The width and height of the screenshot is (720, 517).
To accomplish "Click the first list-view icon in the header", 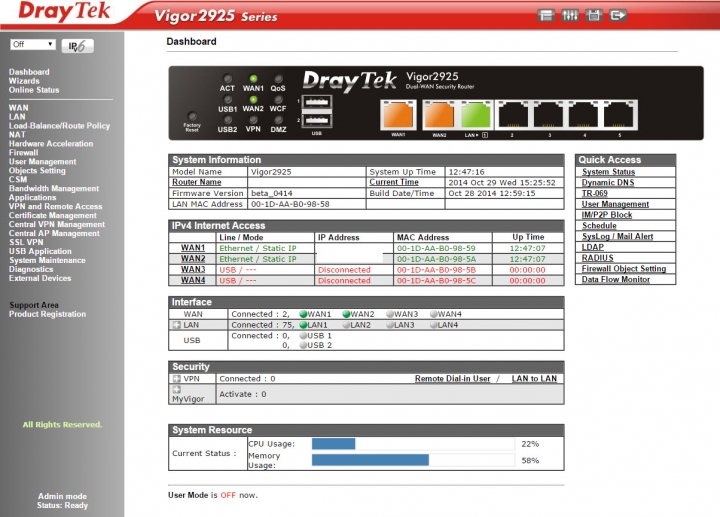I will (546, 16).
